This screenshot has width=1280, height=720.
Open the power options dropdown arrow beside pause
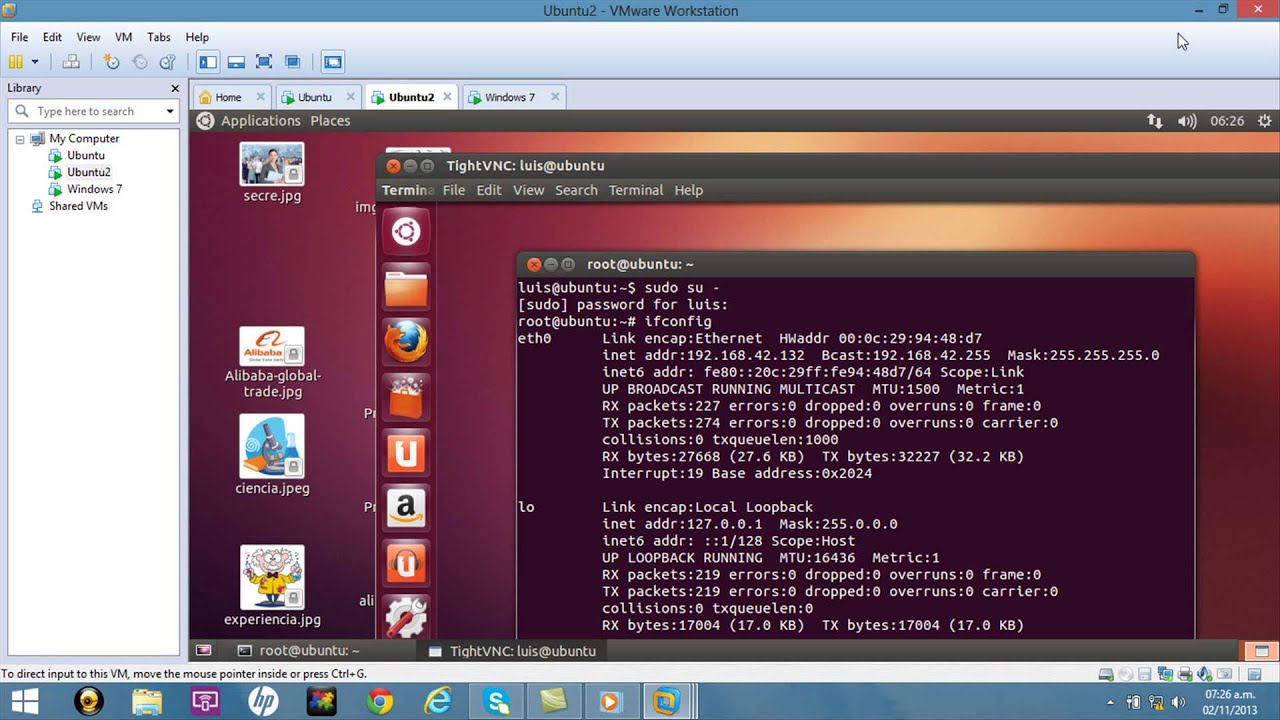tap(35, 62)
